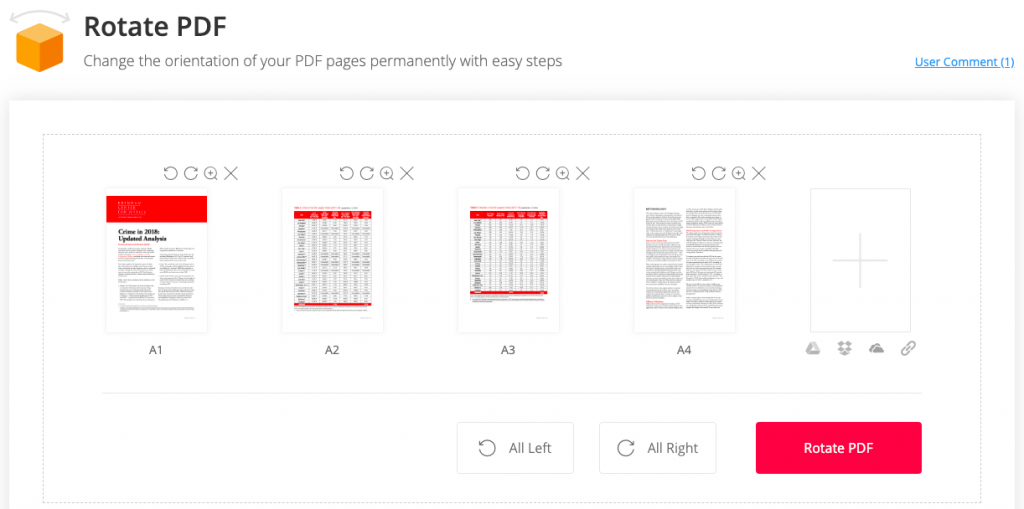The height and width of the screenshot is (509, 1024).
Task: Open the User Comment (1) link
Action: pos(964,62)
